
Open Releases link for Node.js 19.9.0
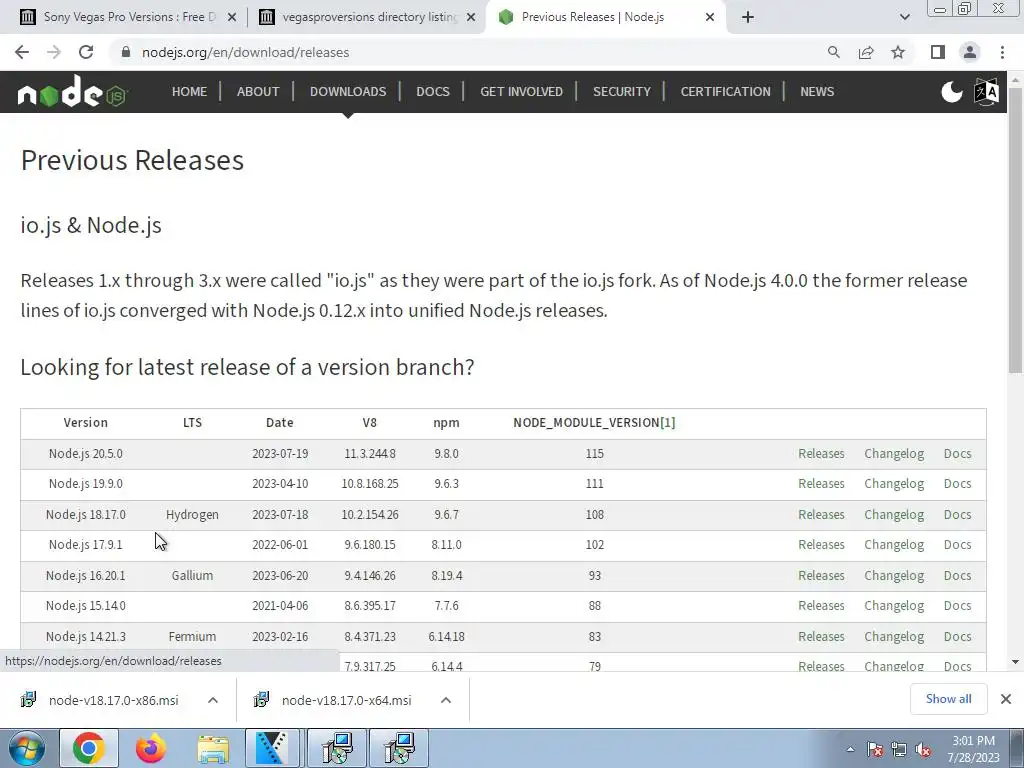(821, 484)
